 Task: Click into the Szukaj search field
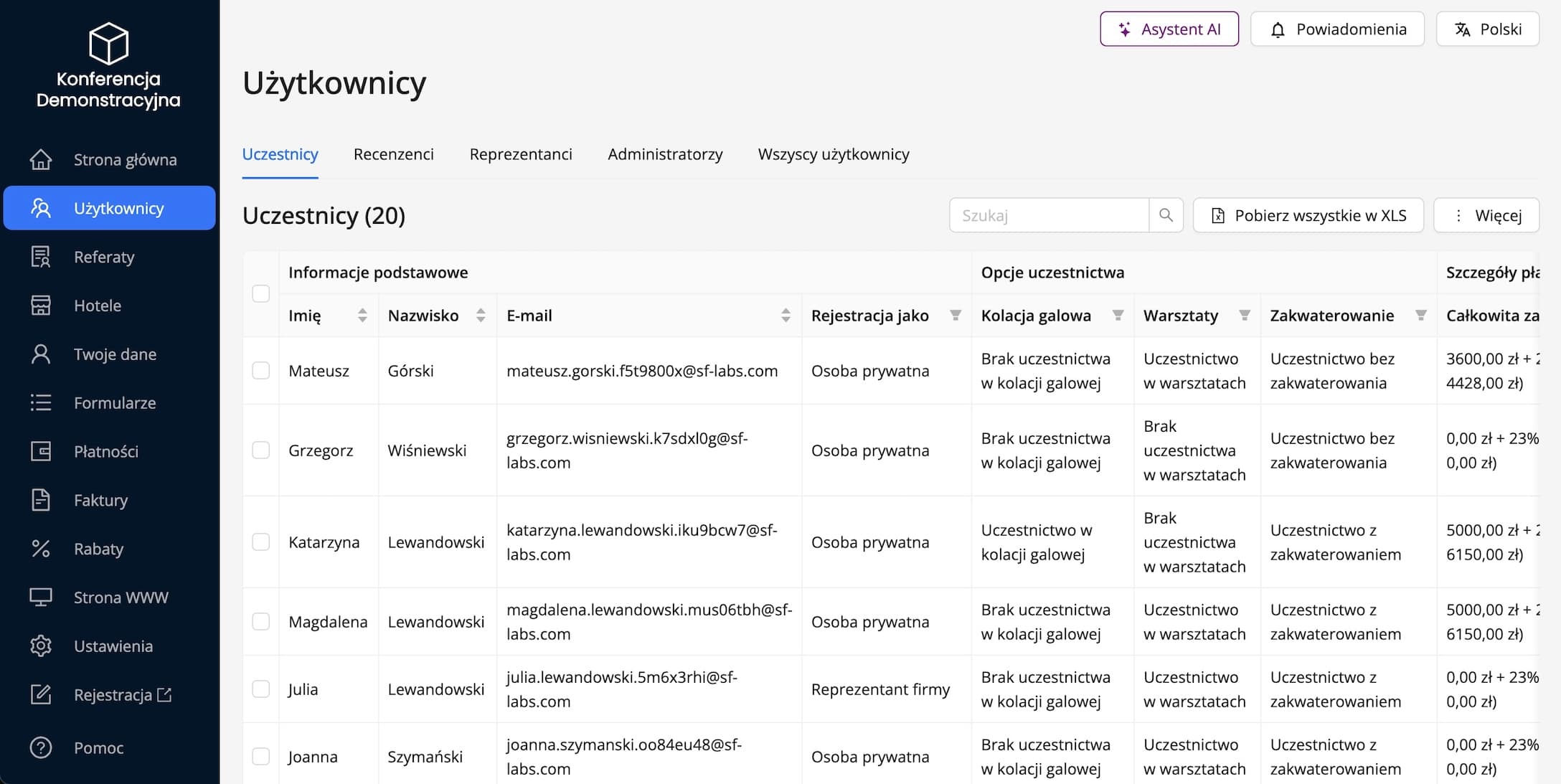(x=1048, y=215)
